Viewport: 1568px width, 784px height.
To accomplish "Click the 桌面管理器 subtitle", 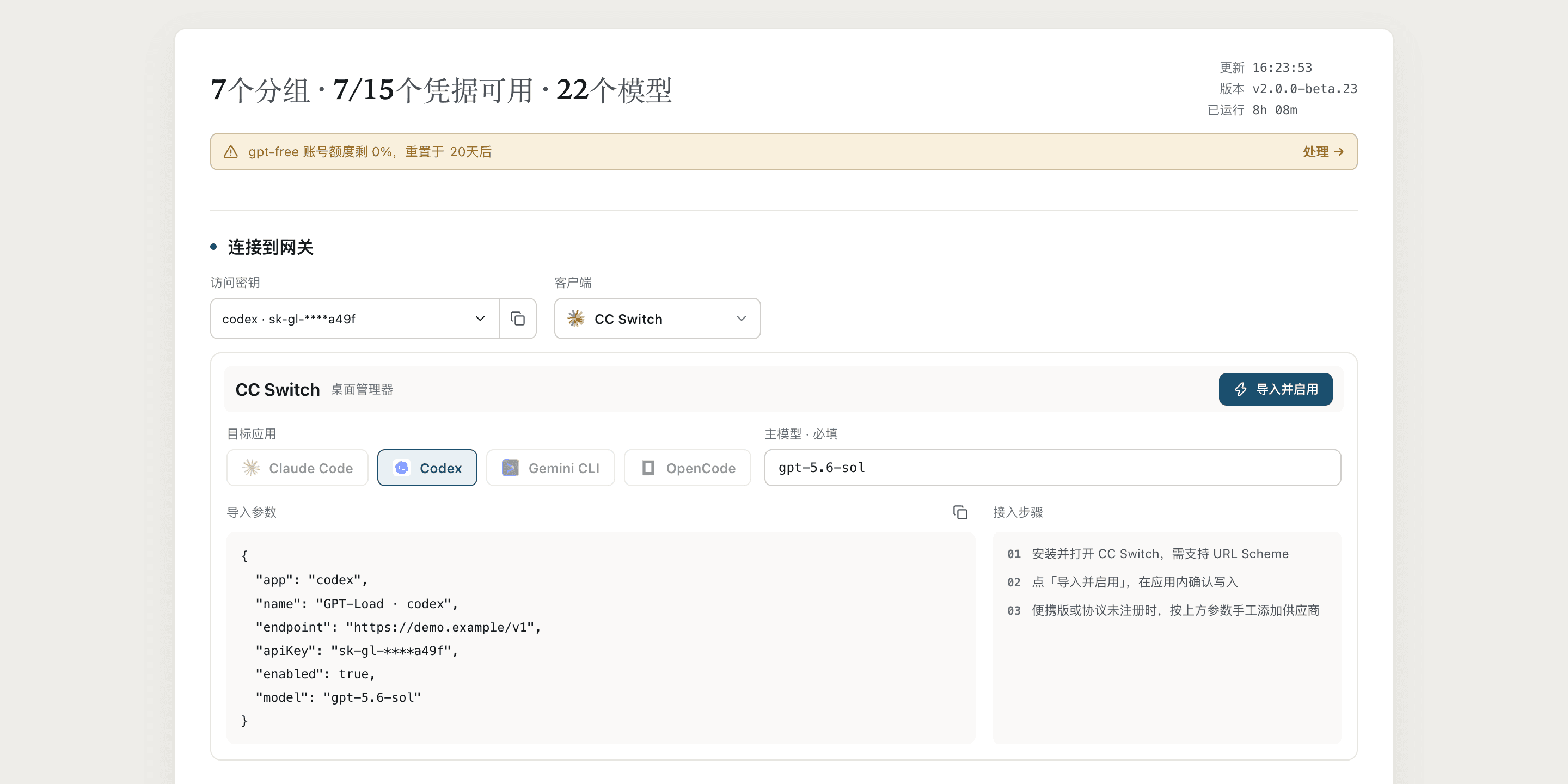I will pyautogui.click(x=362, y=390).
